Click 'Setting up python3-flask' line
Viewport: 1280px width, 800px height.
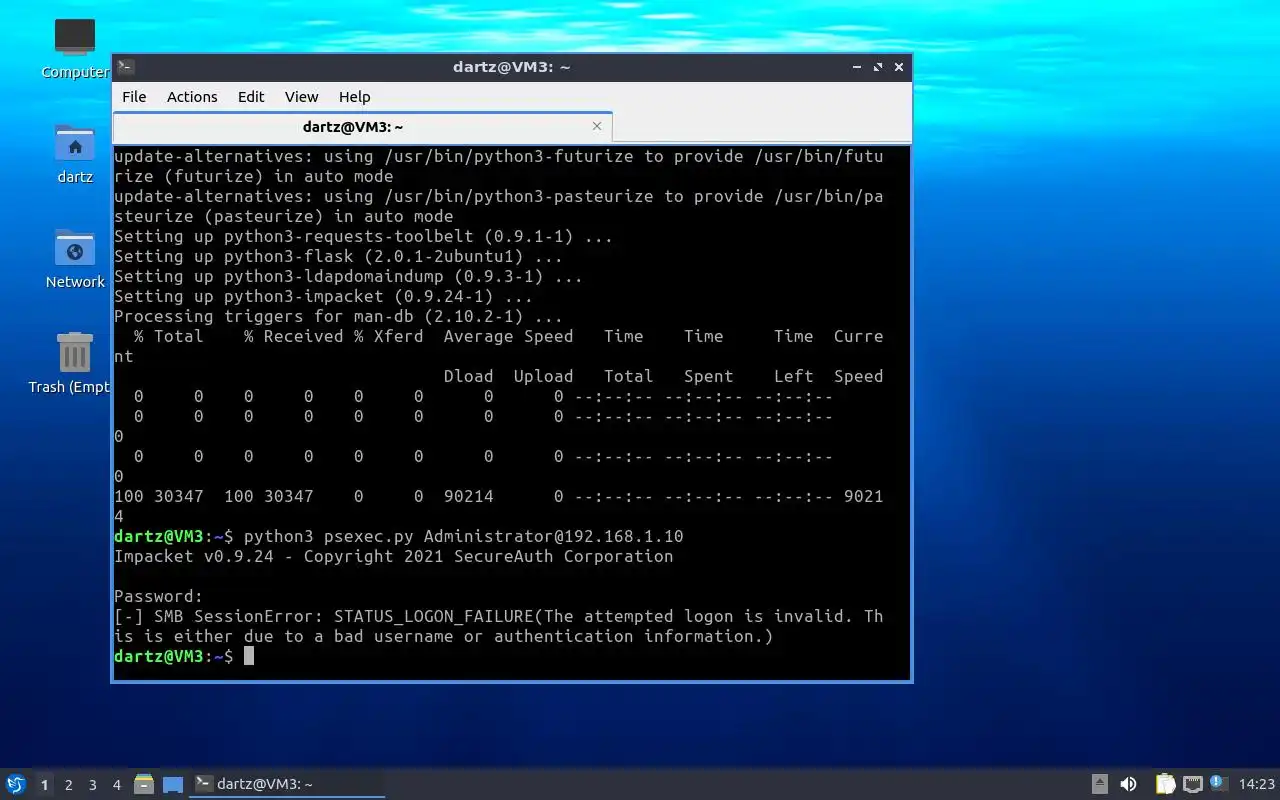point(338,256)
